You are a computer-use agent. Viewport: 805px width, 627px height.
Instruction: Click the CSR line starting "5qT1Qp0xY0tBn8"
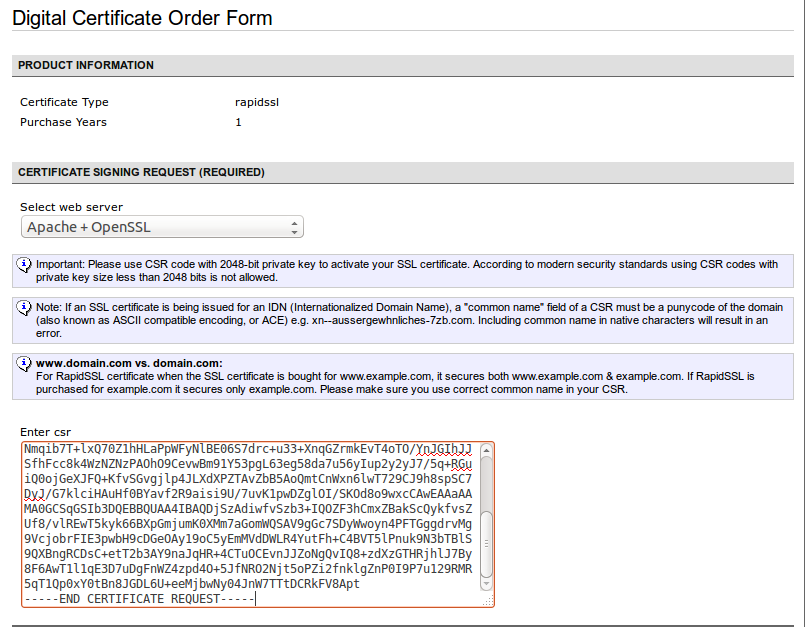(192, 584)
